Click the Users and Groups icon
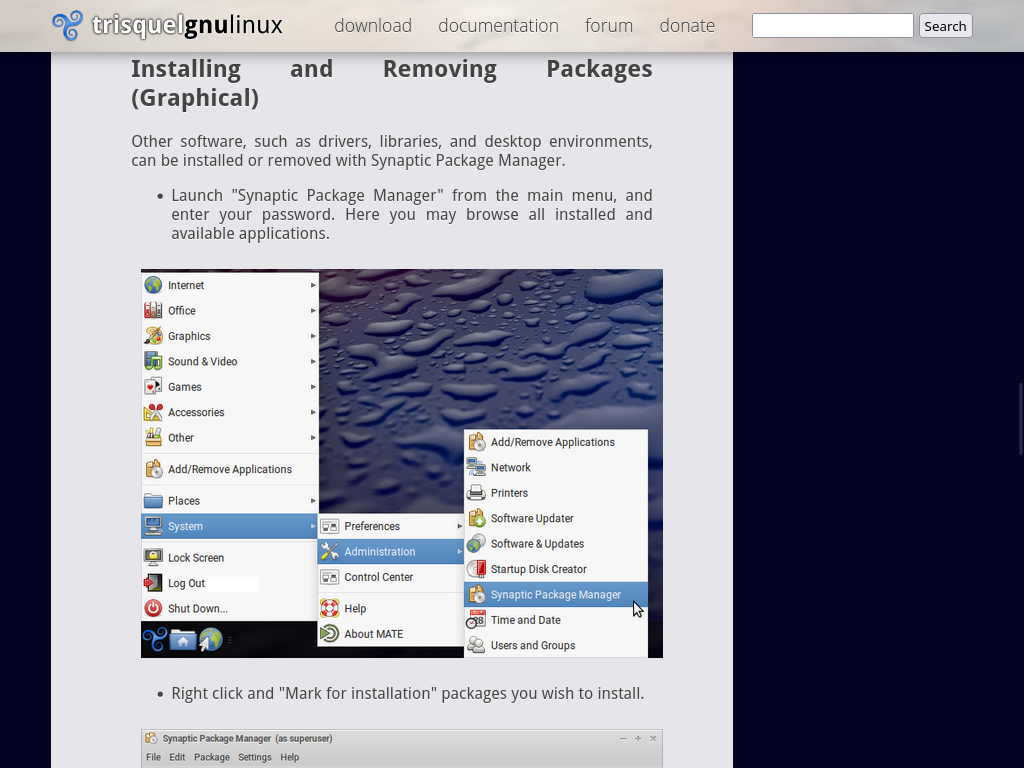The image size is (1024, 768). (x=477, y=645)
